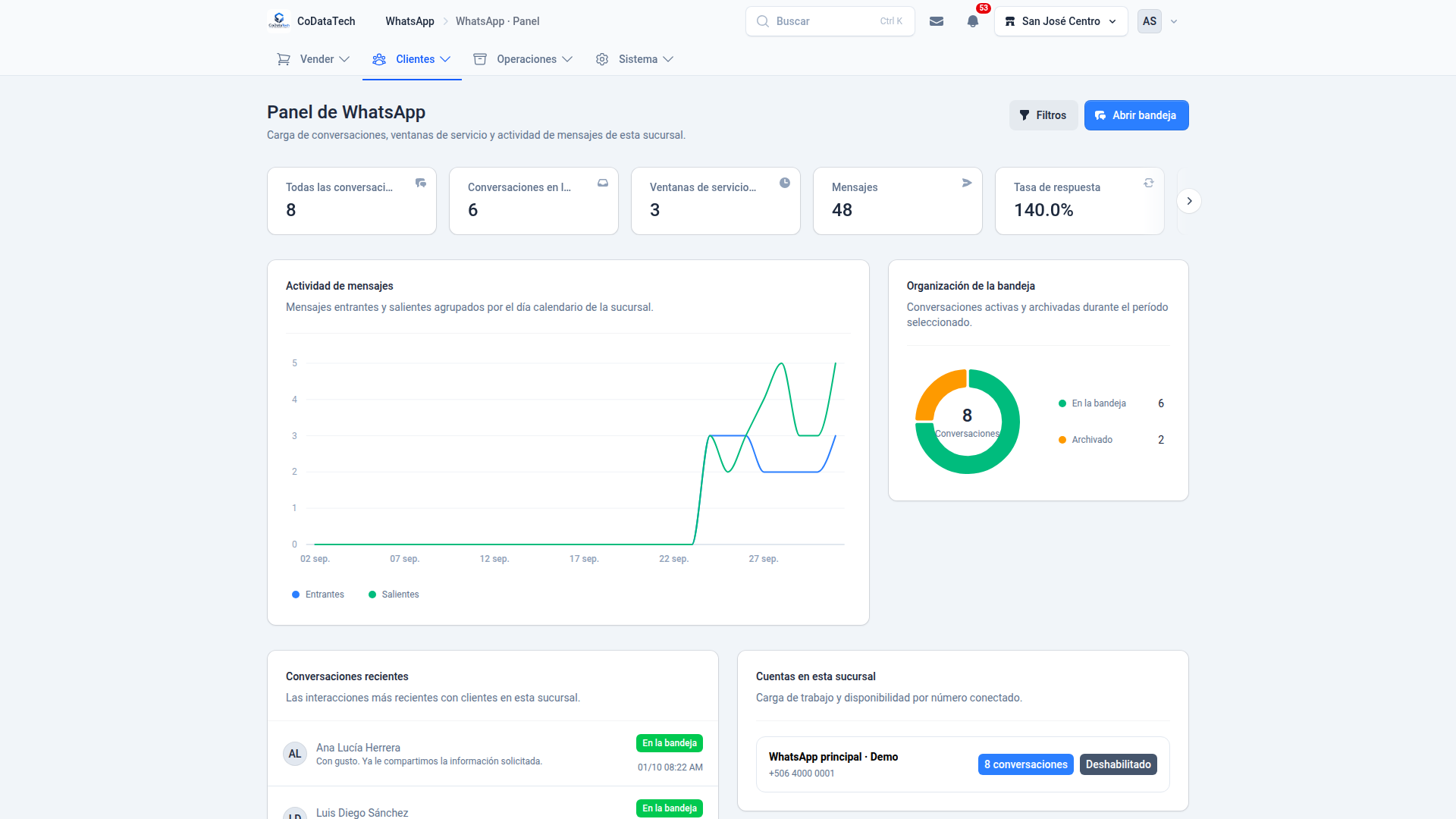
Task: Click the Deshabilitado status badge
Action: pos(1119,764)
